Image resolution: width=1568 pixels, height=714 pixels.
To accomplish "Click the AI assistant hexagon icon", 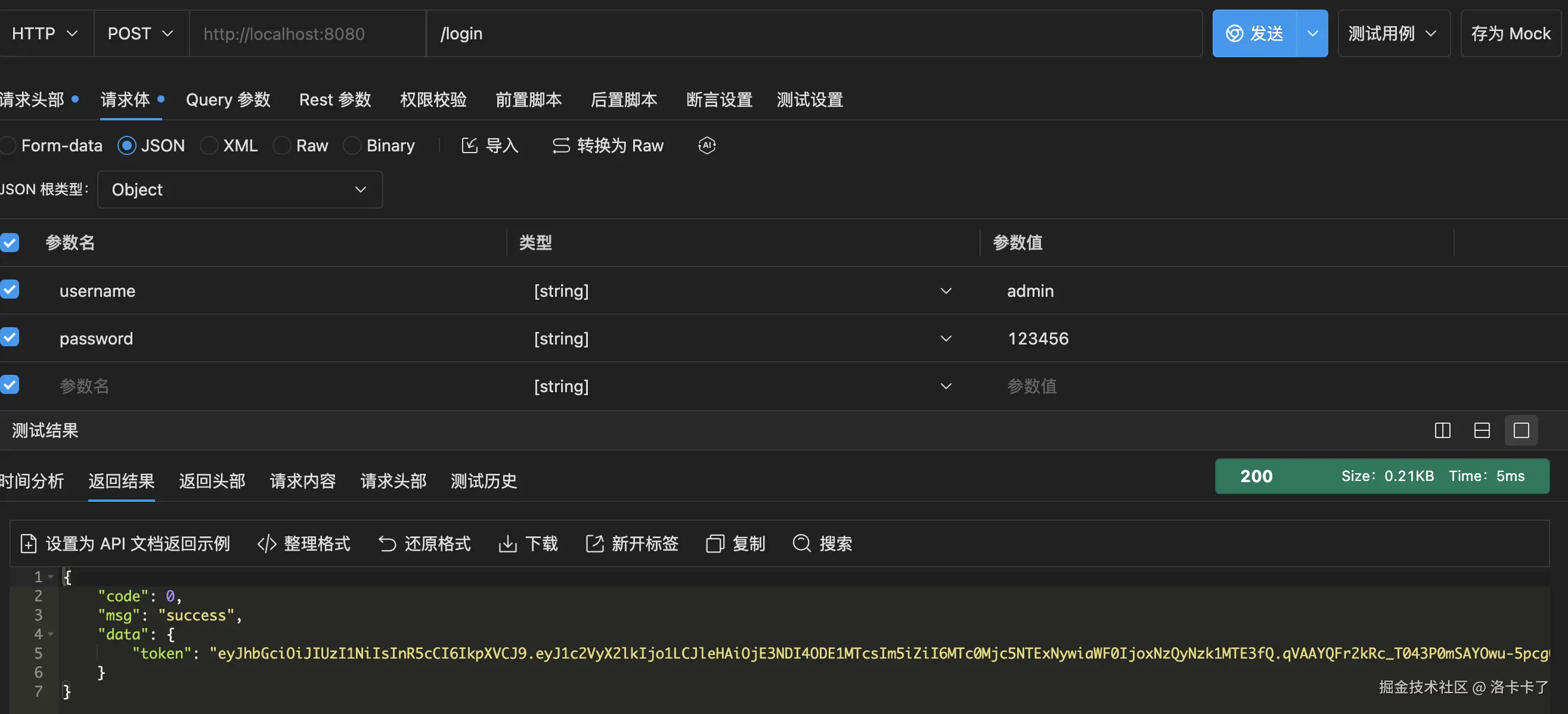I will 706,145.
